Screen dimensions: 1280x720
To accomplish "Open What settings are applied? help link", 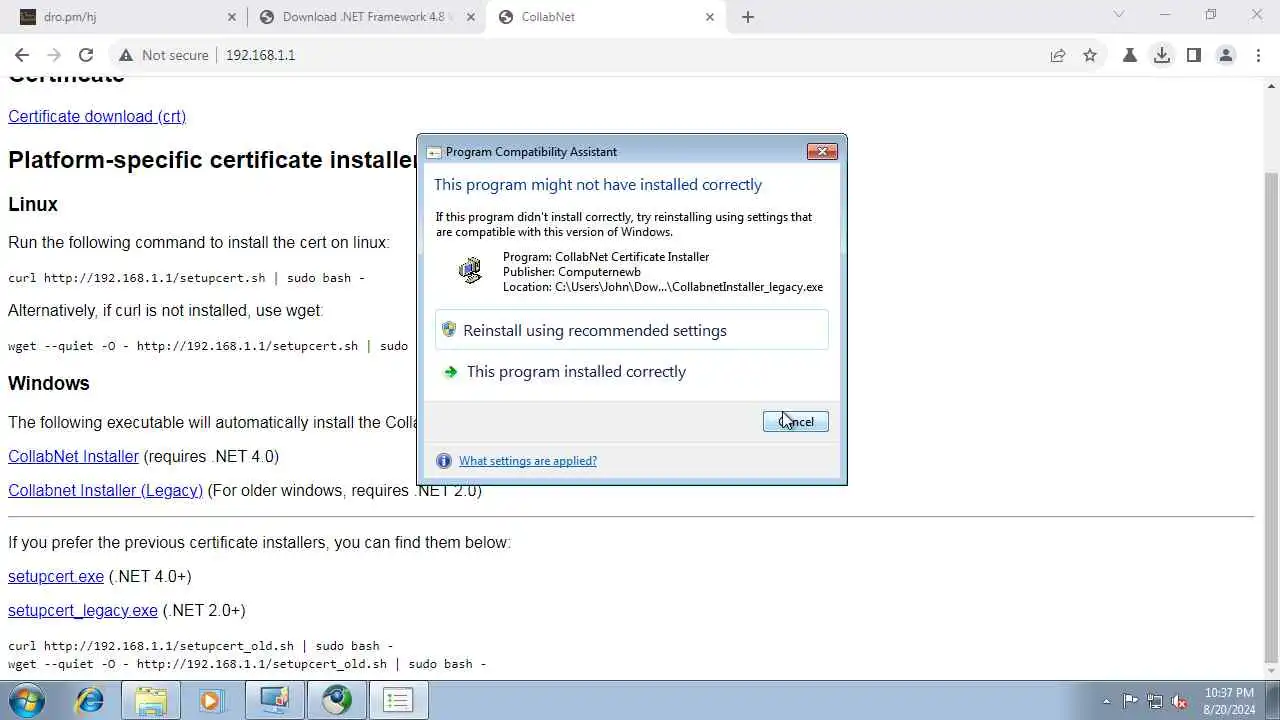I will pos(528,461).
